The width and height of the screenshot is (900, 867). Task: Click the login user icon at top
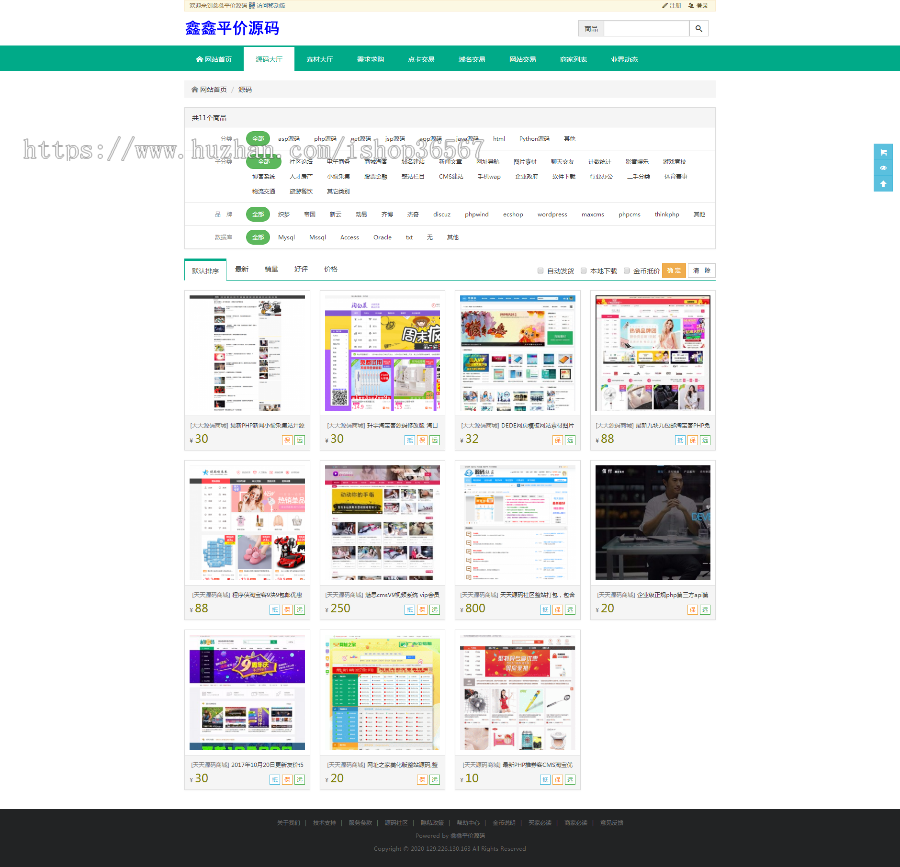pos(690,5)
